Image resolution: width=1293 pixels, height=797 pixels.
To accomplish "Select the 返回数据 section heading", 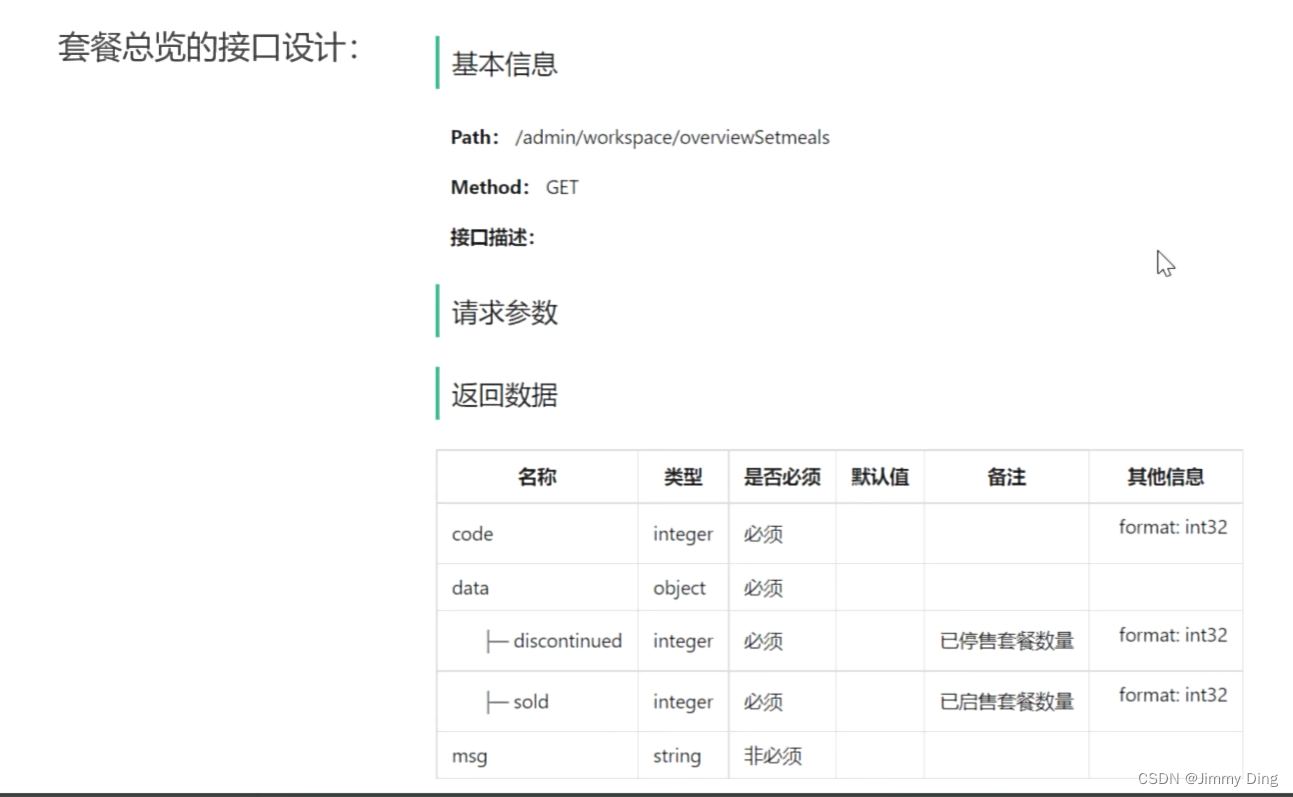I will 504,395.
